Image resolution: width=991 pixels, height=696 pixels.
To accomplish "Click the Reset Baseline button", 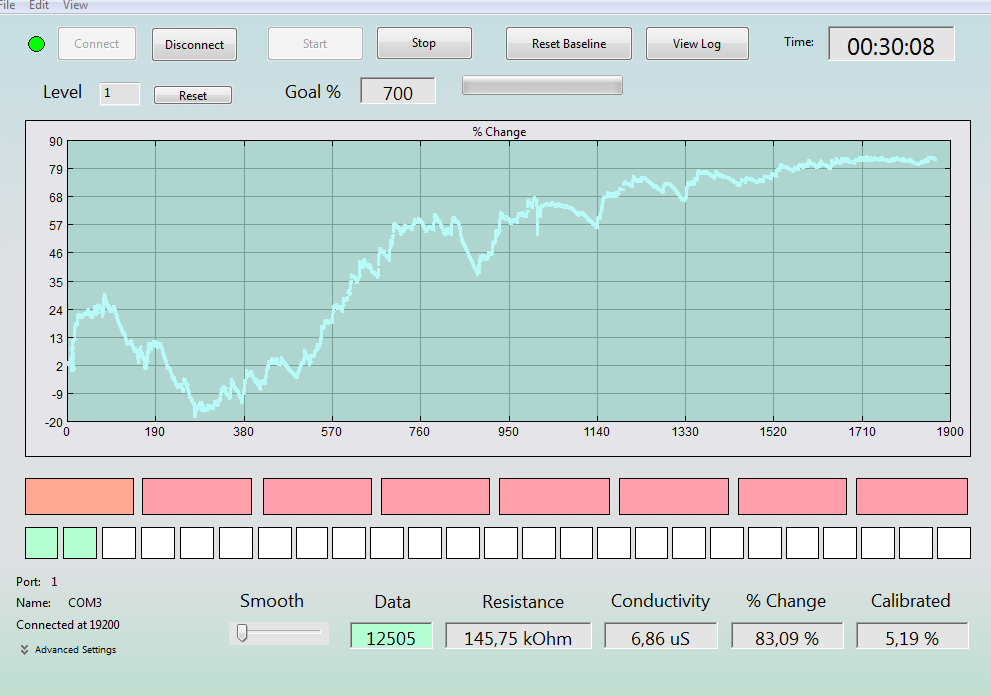I will point(569,44).
